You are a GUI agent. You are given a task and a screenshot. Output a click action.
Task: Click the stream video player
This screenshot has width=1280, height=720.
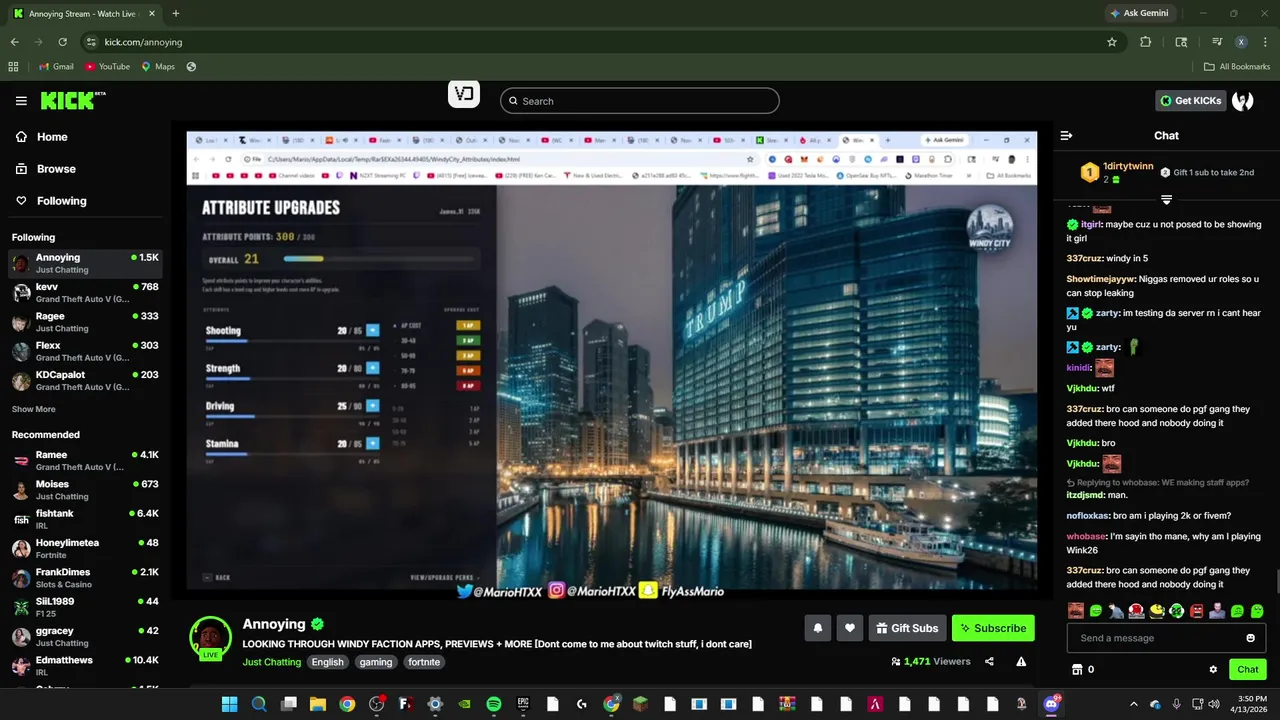pyautogui.click(x=612, y=360)
